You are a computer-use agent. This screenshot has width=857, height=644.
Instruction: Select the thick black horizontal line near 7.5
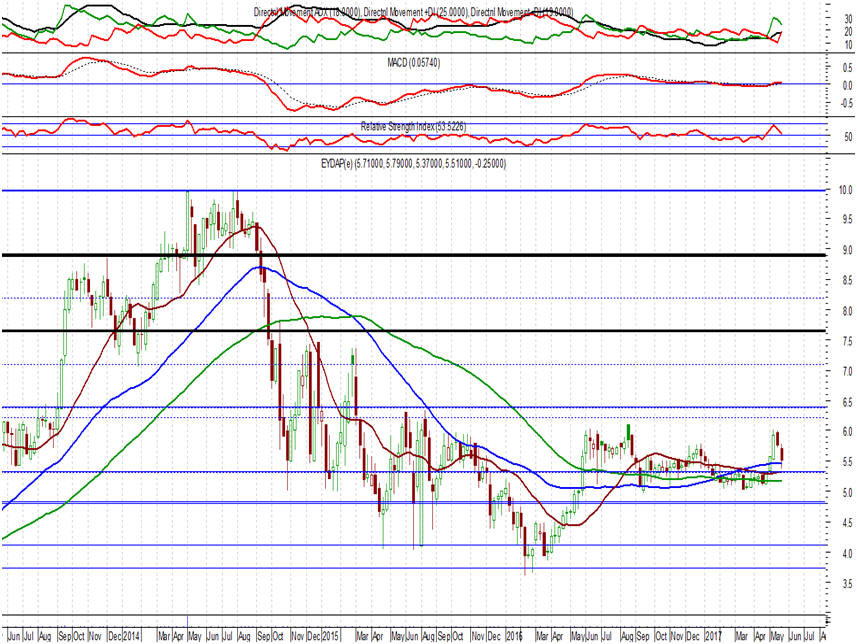[413, 330]
